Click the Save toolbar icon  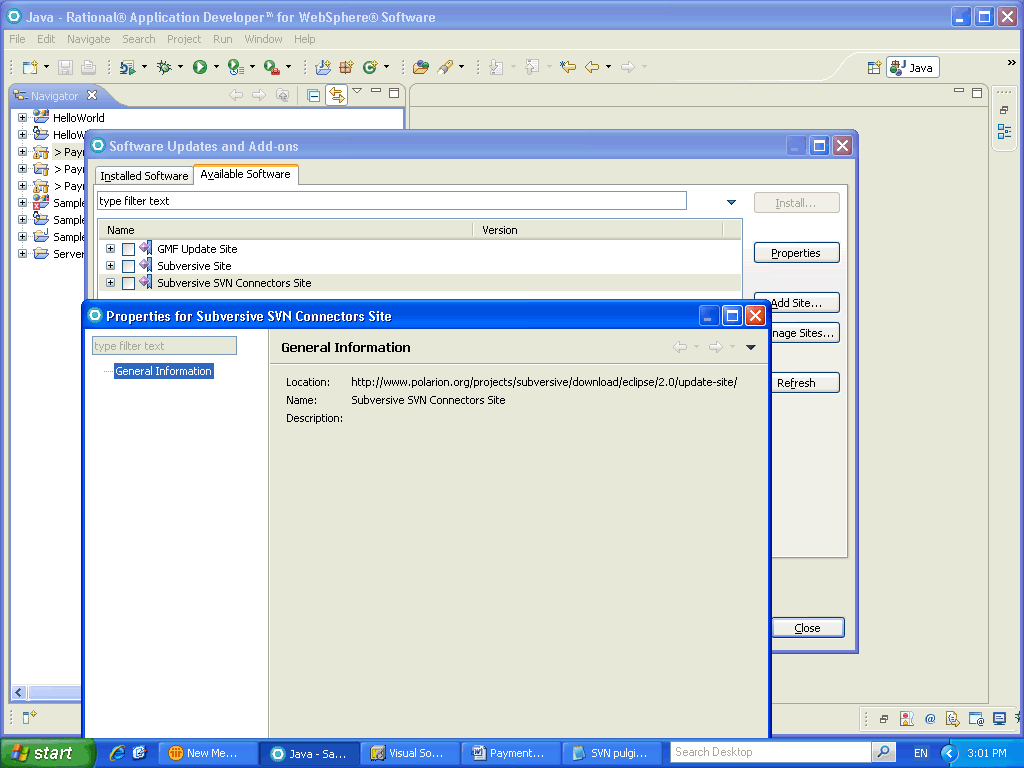click(x=65, y=67)
